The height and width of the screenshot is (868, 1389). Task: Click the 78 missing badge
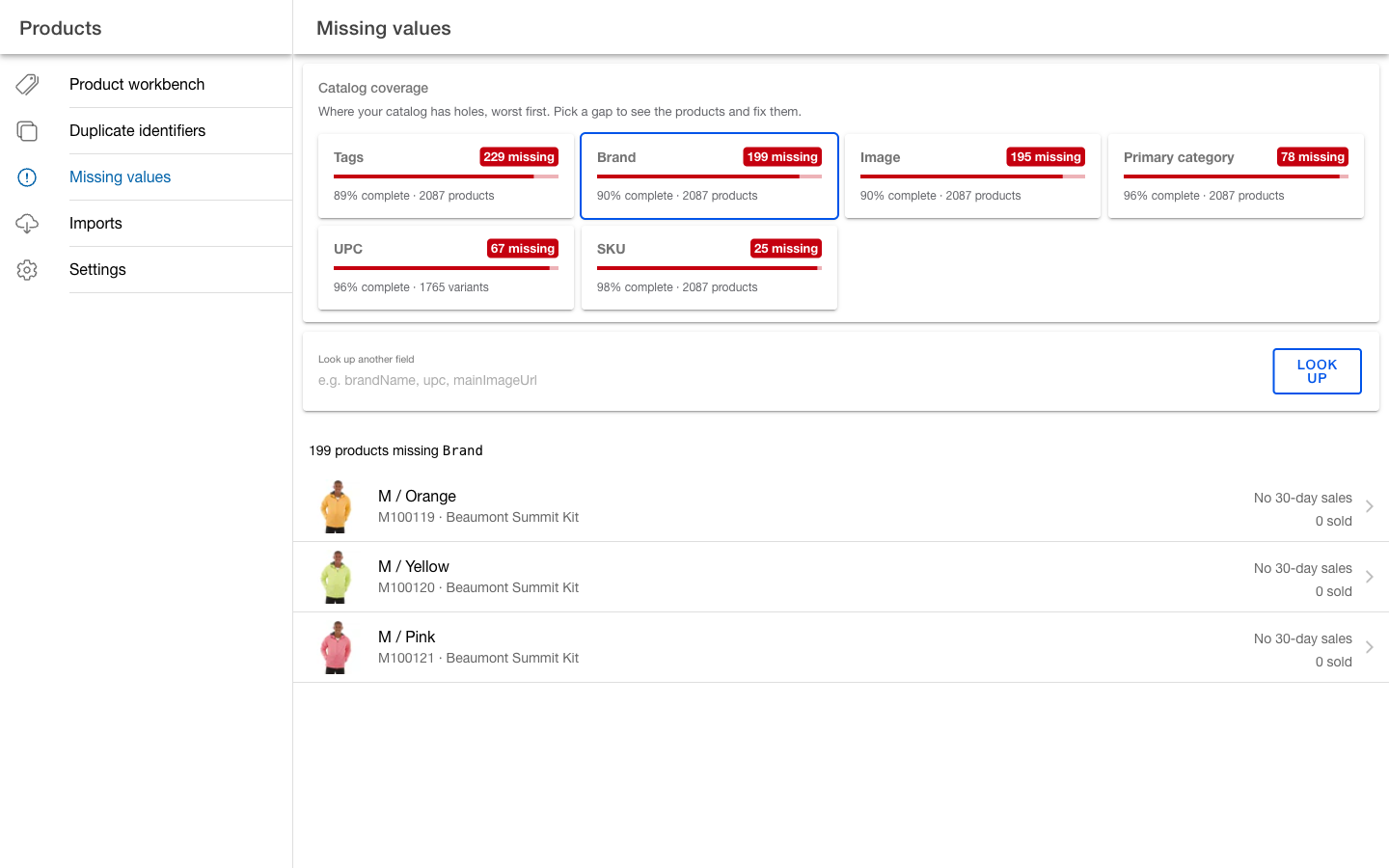pyautogui.click(x=1313, y=157)
